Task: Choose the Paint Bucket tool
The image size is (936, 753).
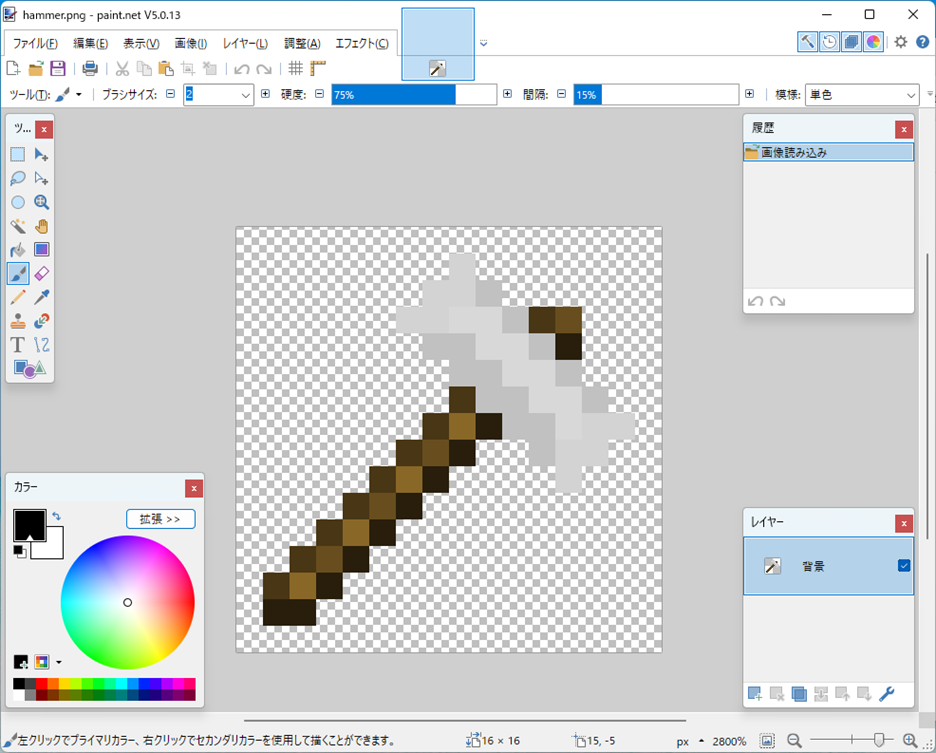Action: point(18,250)
